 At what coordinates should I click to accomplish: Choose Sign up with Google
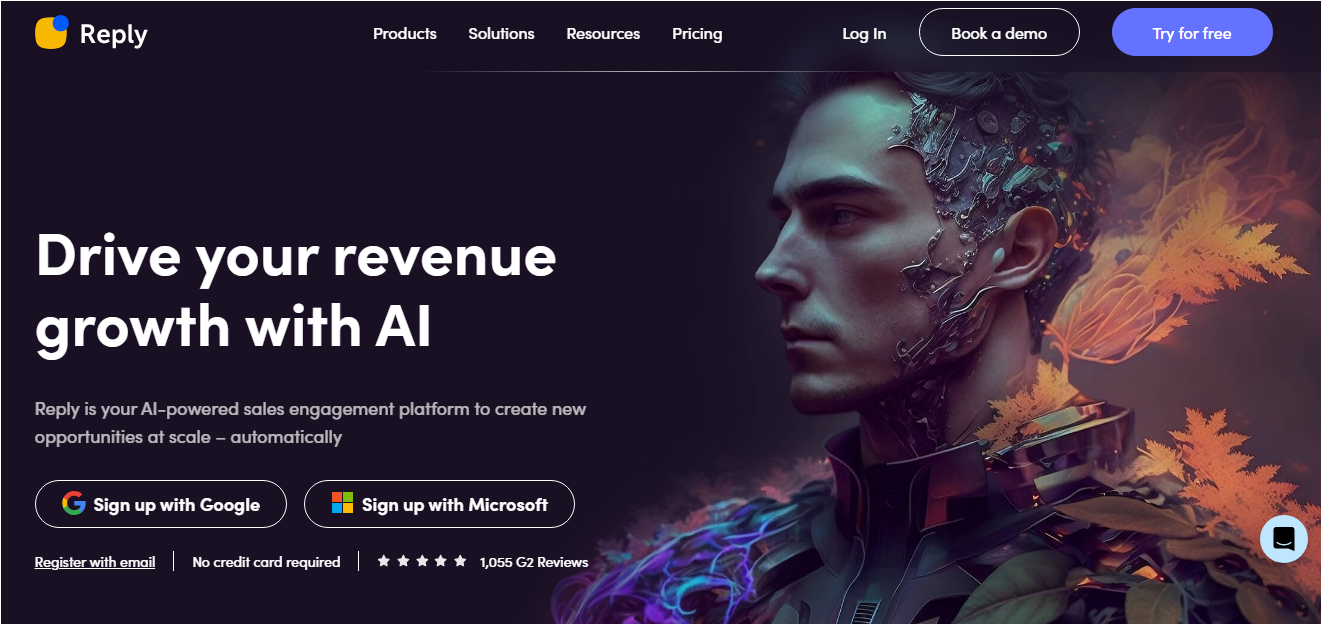161,504
